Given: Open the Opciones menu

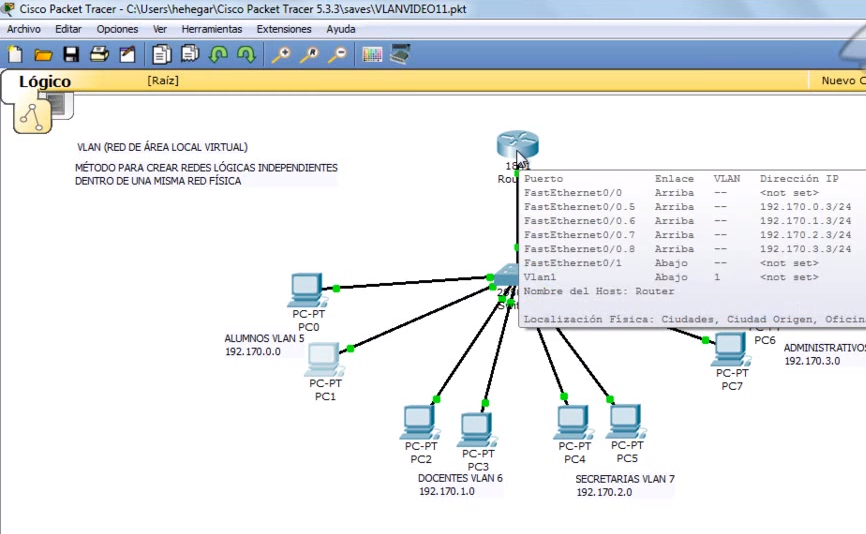Looking at the screenshot, I should [x=117, y=29].
